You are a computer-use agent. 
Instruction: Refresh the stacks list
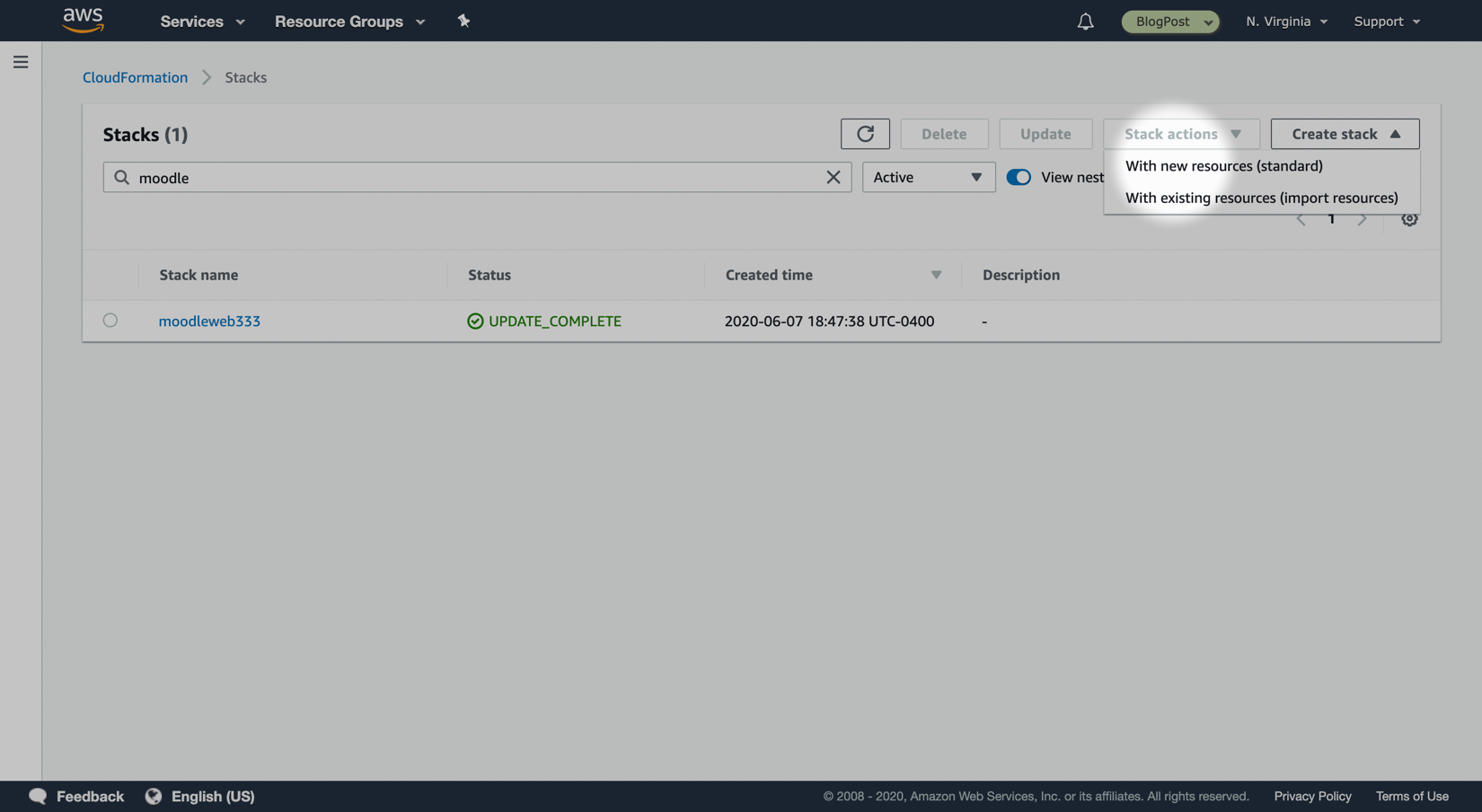coord(865,134)
